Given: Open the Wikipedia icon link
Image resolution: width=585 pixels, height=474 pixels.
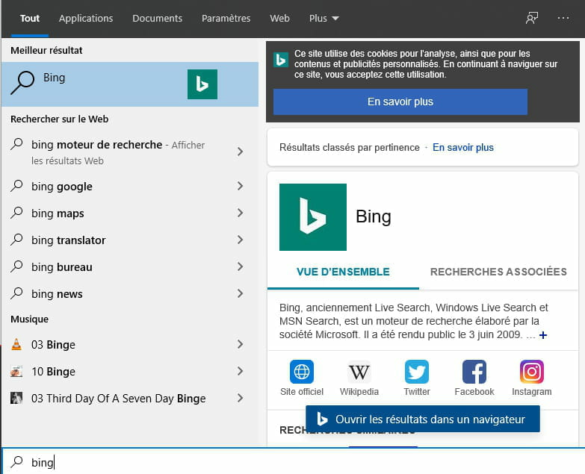Looking at the screenshot, I should tap(359, 372).
